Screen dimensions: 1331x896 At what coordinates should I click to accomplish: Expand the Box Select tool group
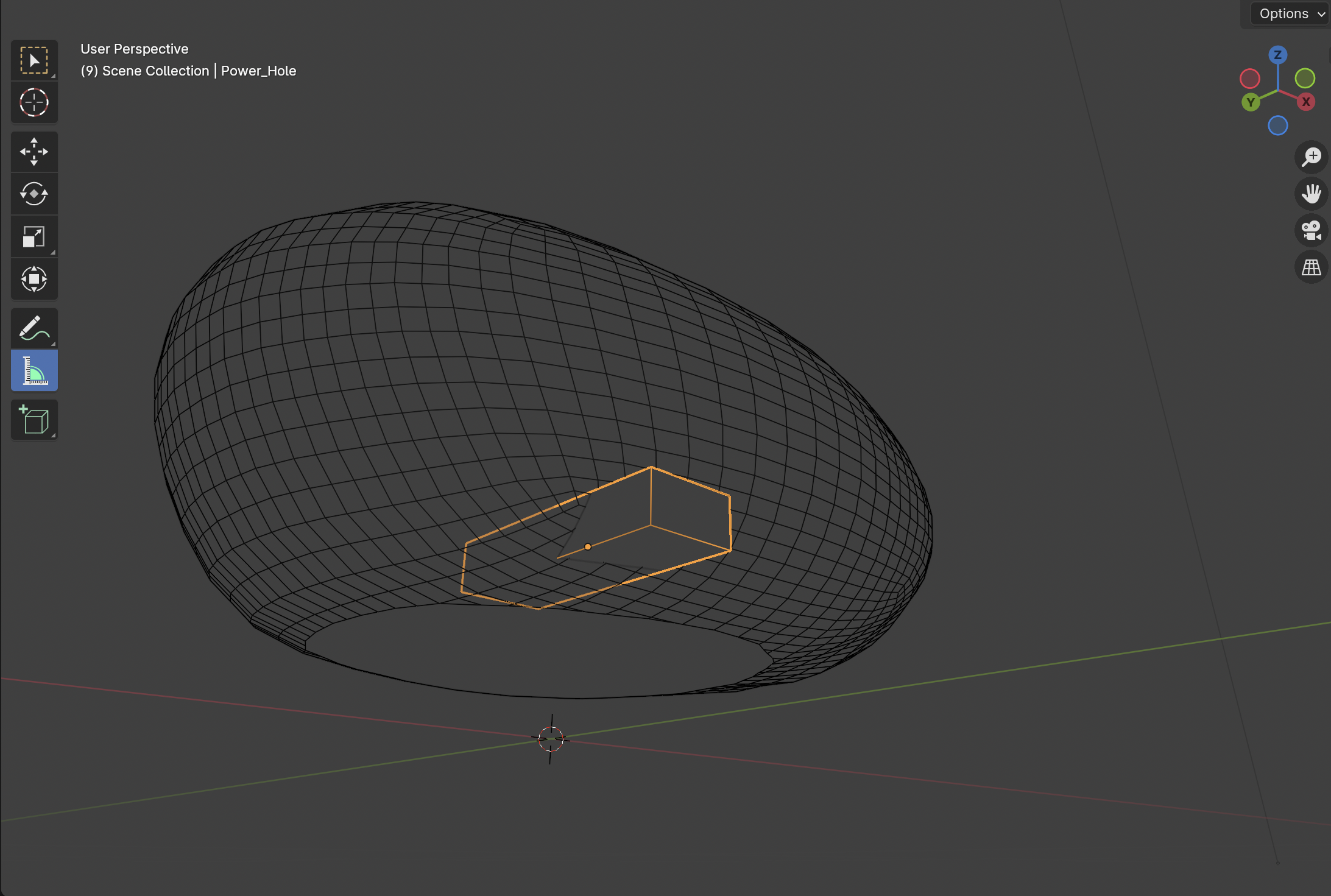tap(52, 76)
